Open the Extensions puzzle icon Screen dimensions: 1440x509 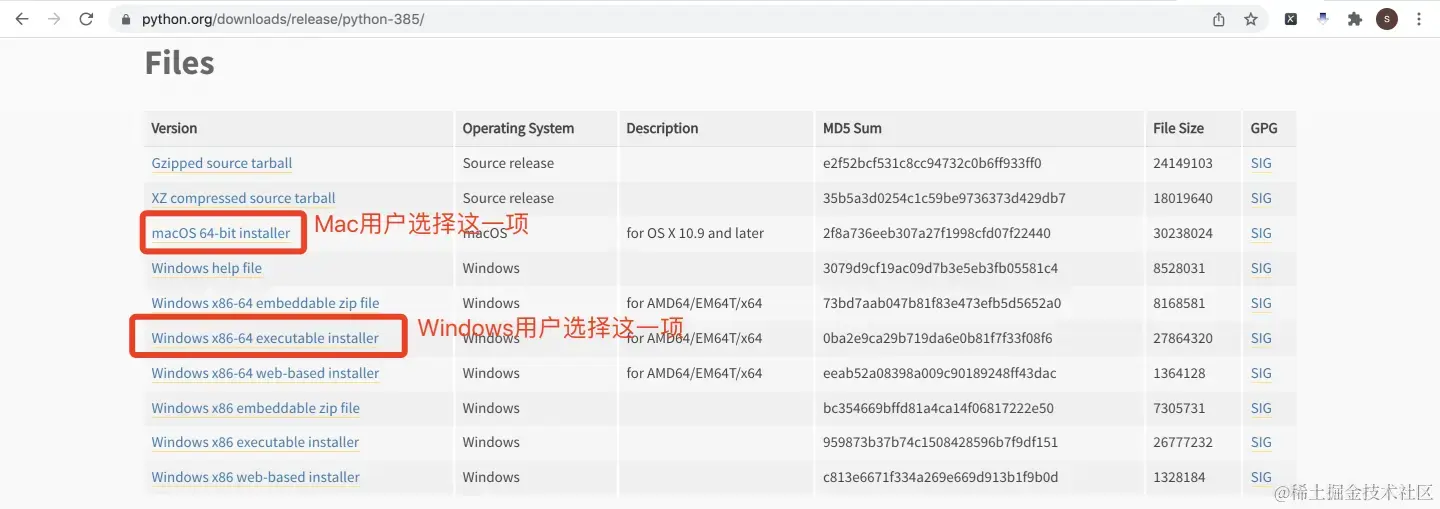click(x=1355, y=19)
